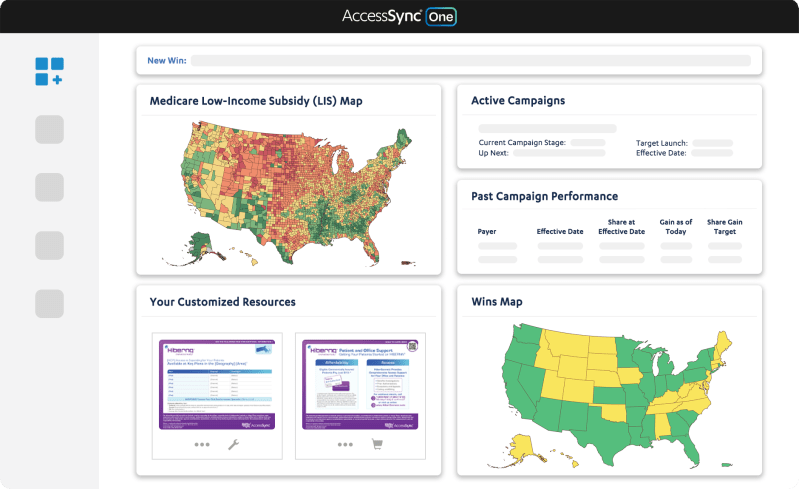799x489 pixels.
Task: Click the Share at Effective Date column header
Action: click(x=621, y=227)
